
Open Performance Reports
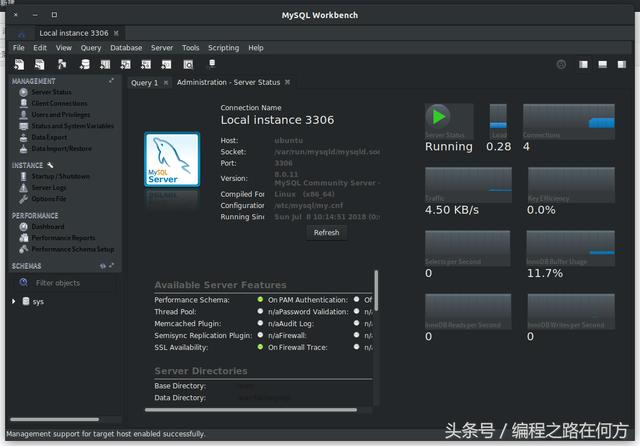pyautogui.click(x=63, y=238)
